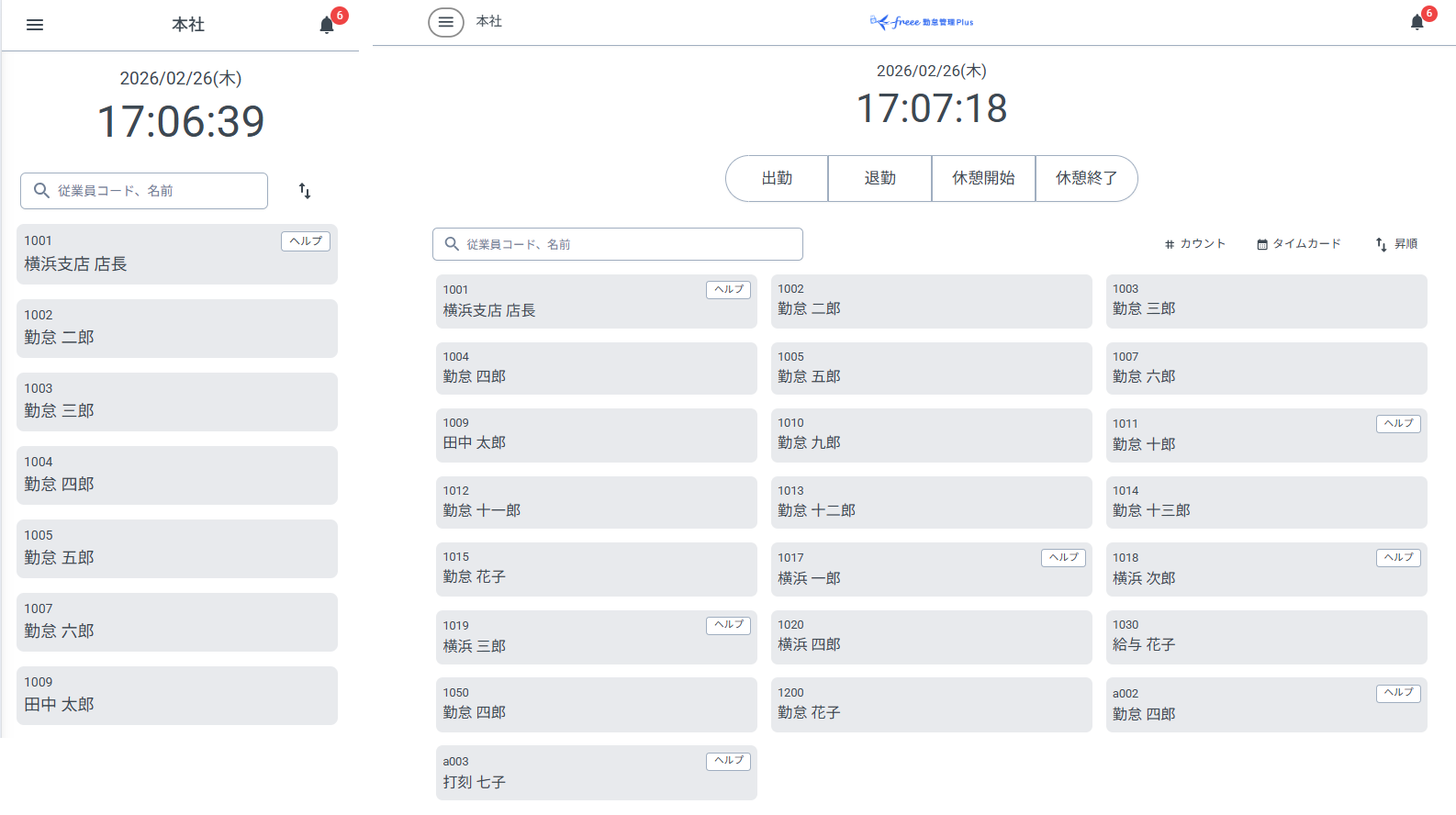Select 1009 田中 太郎 in left panel
The image size is (1456, 815).
pos(177,696)
